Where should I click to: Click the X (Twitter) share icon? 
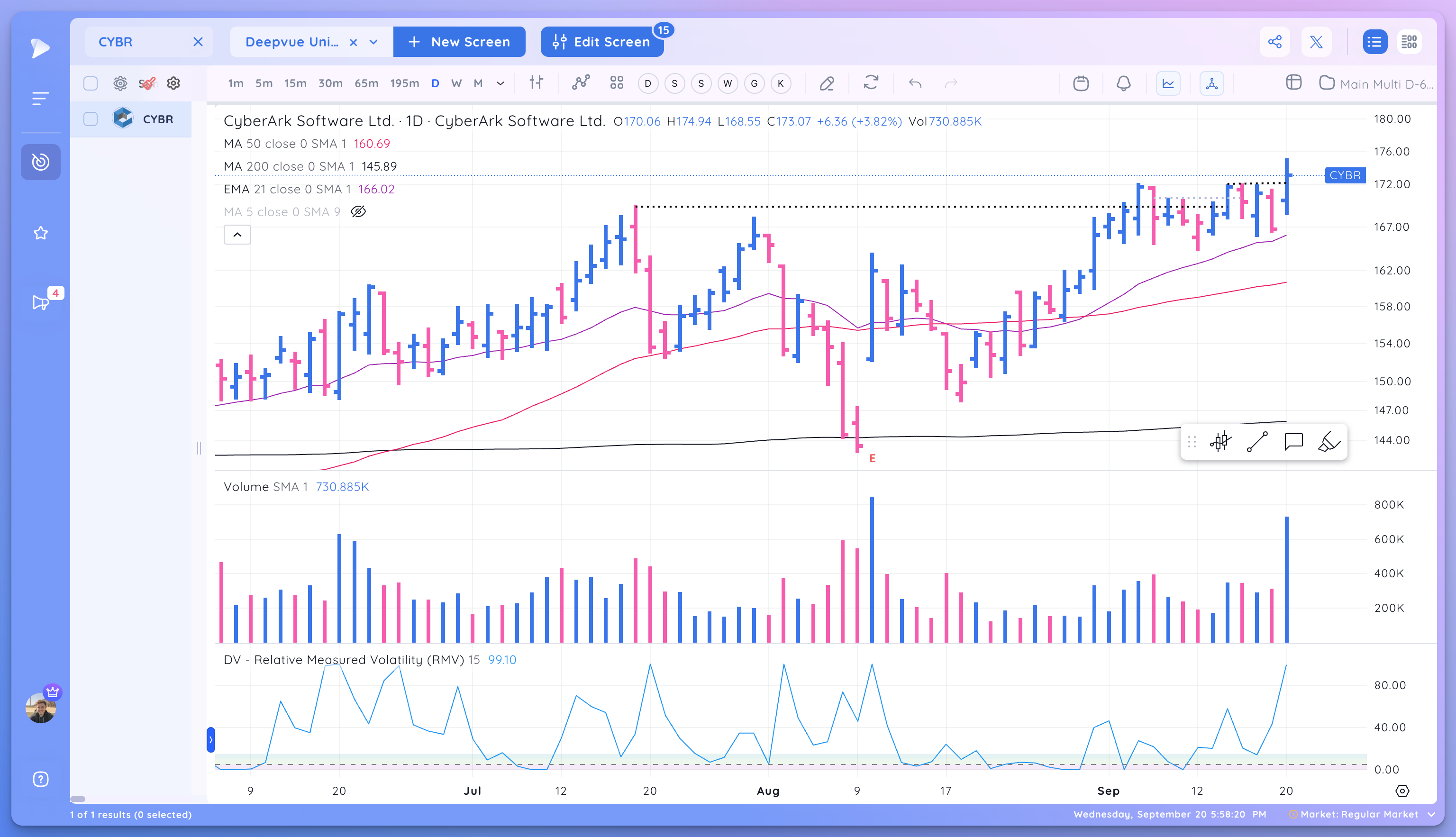click(x=1316, y=42)
